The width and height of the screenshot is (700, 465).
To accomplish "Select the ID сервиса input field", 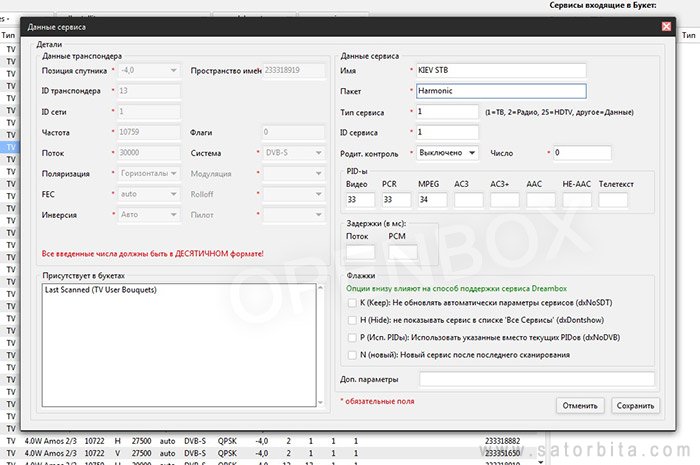I will tap(446, 132).
